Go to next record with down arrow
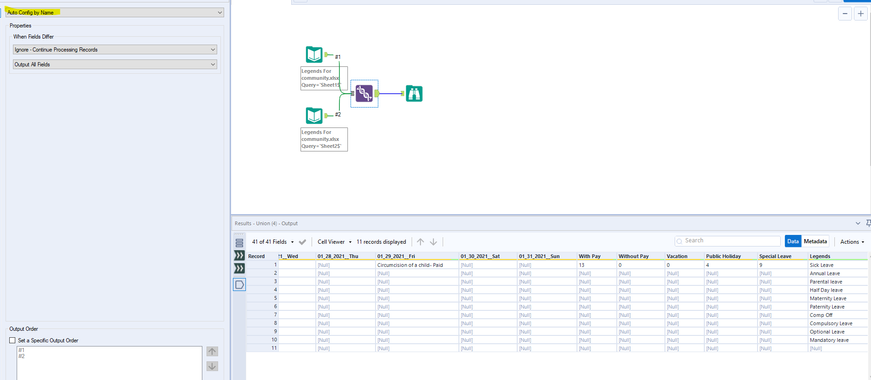Screen dimensions: 871x380 [x=433, y=242]
